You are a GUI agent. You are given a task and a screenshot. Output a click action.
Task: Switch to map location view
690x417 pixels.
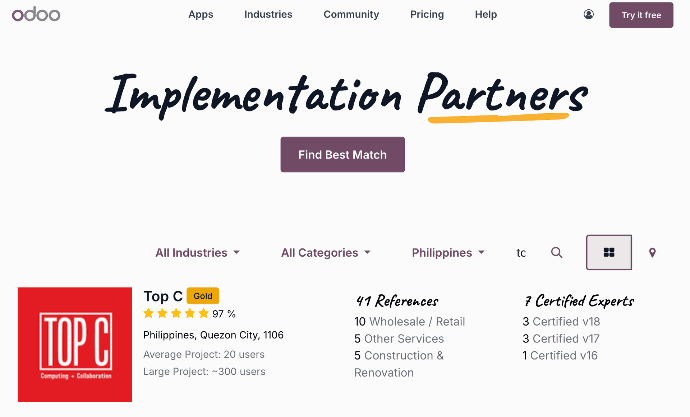pos(653,253)
